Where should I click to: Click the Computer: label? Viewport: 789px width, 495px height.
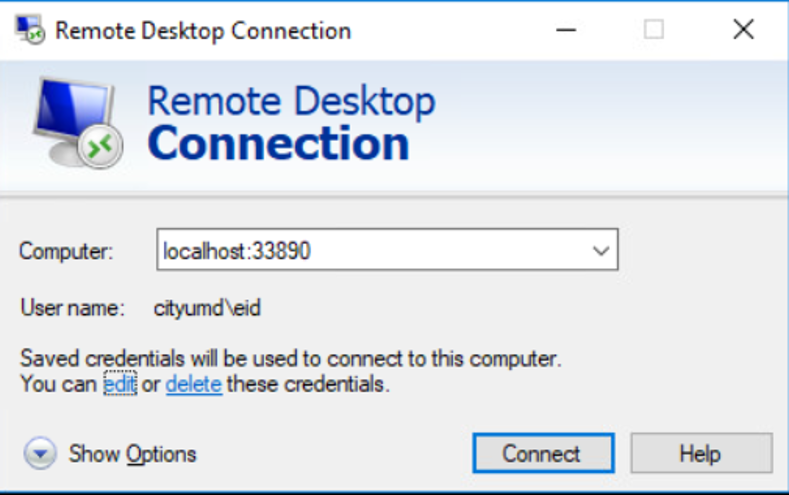pos(66,251)
